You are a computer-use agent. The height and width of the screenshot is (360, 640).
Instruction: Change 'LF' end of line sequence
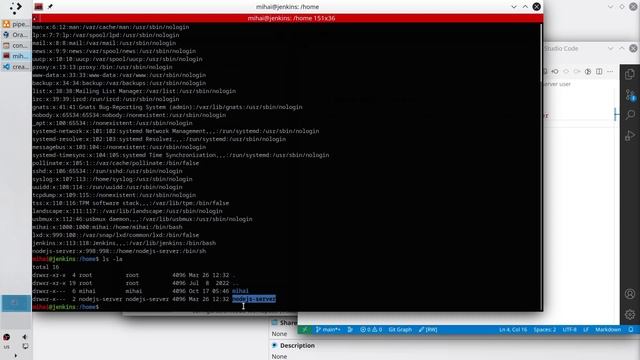click(586, 330)
